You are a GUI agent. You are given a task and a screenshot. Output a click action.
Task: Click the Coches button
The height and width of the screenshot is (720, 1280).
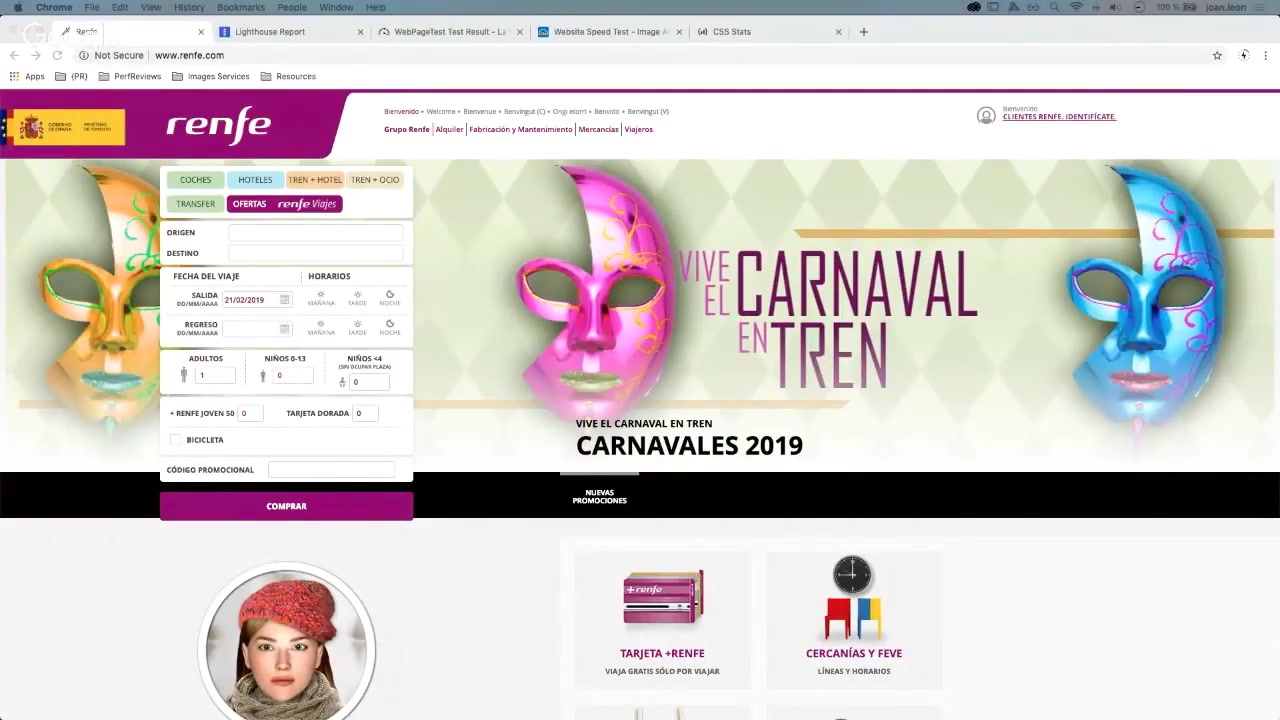tap(196, 180)
